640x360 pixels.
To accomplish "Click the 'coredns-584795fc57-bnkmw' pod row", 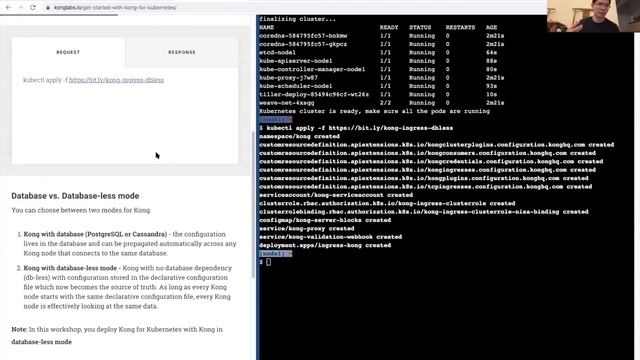I will [x=381, y=36].
